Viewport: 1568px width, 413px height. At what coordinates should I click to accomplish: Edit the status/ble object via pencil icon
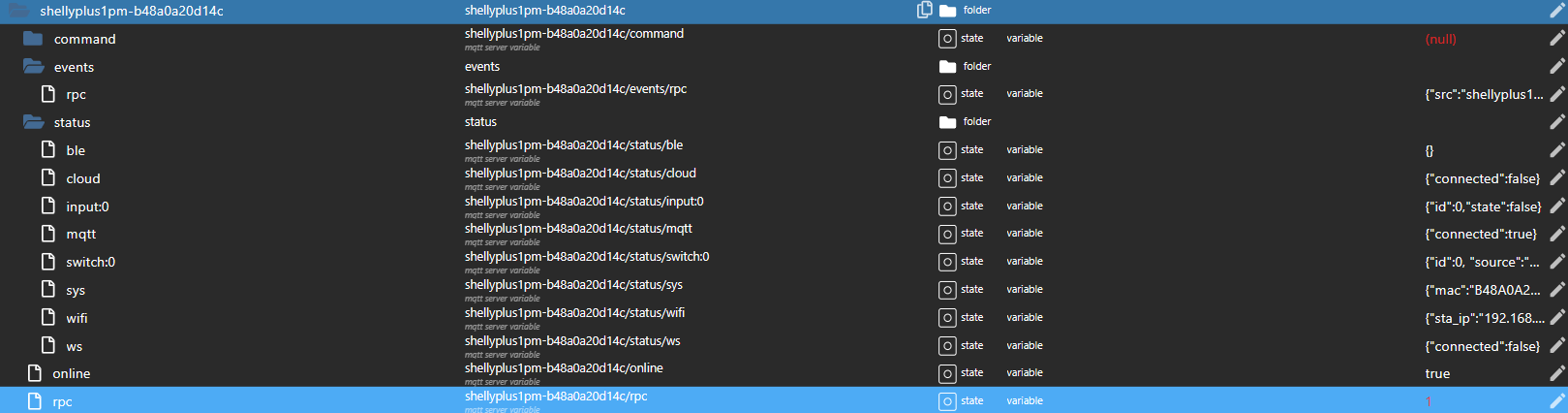[x=1557, y=150]
